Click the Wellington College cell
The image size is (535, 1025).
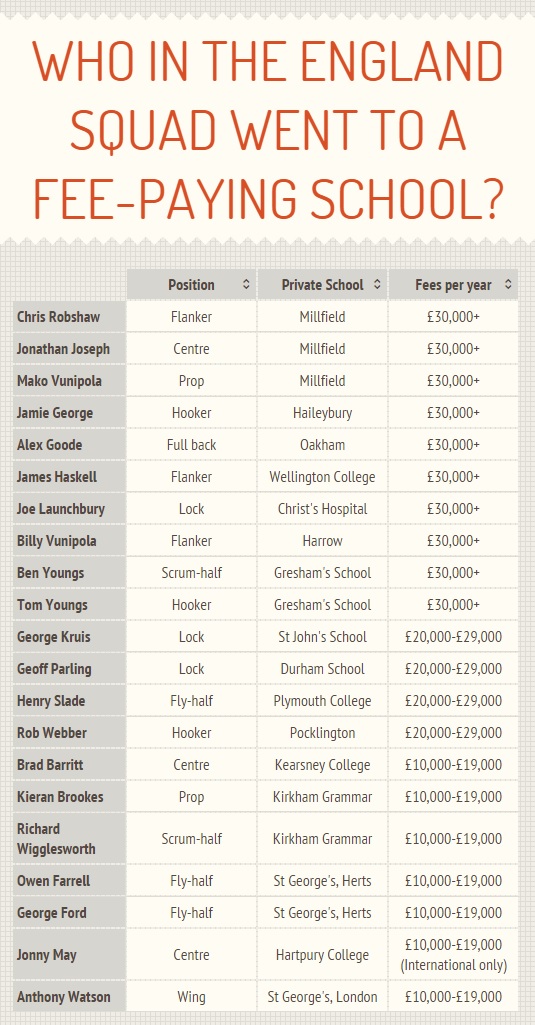(x=322, y=477)
